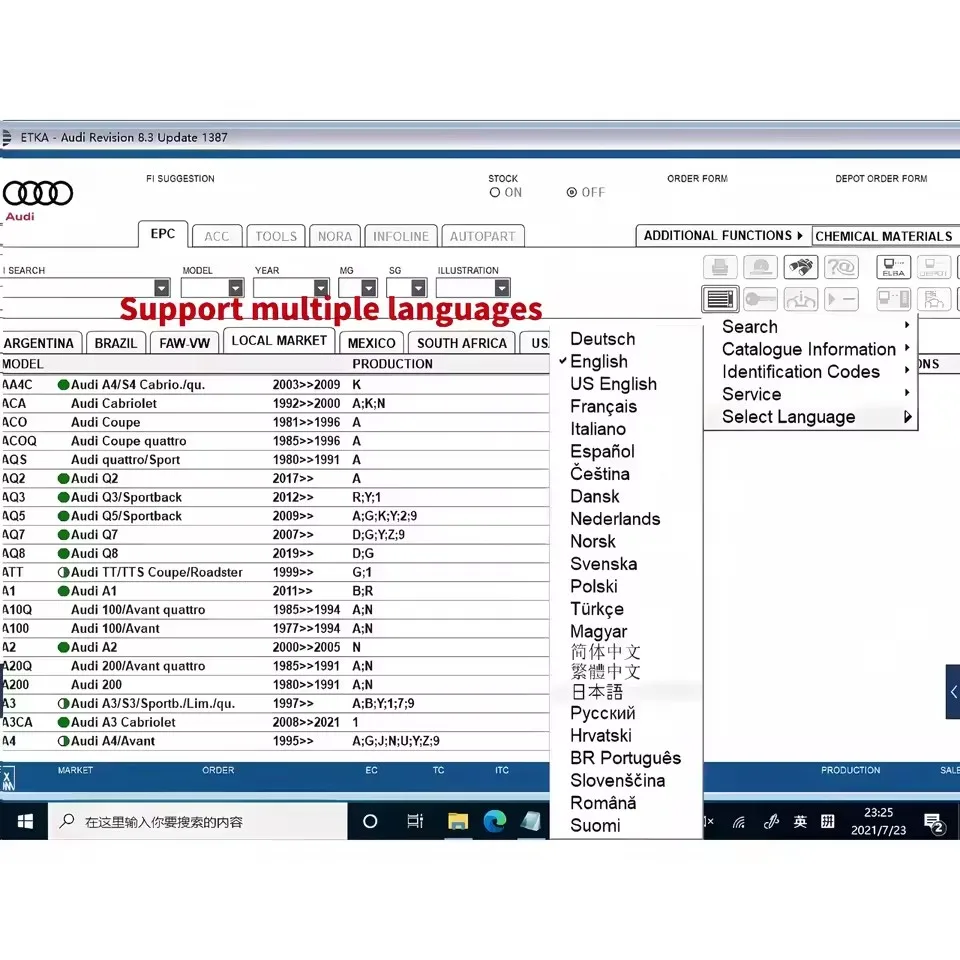Click the highlighted list view icon
The image size is (960, 960).
[720, 298]
